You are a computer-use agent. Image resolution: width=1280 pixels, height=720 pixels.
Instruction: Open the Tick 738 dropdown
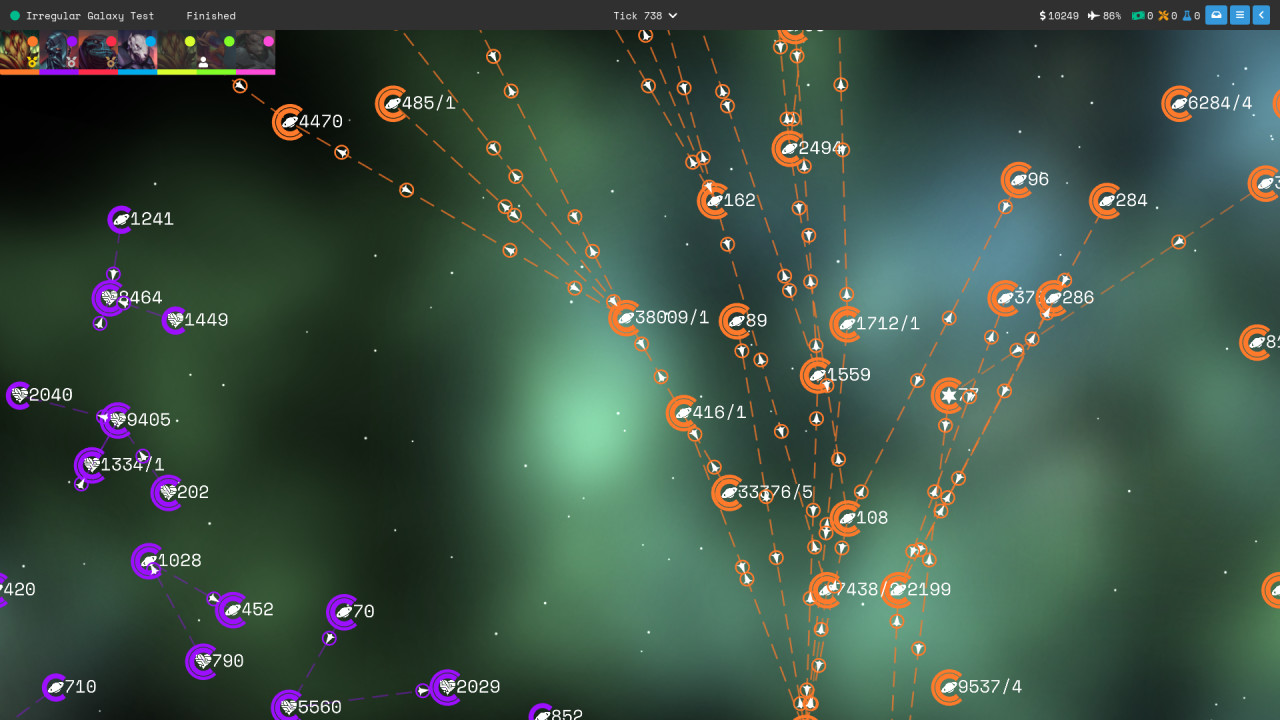644,15
